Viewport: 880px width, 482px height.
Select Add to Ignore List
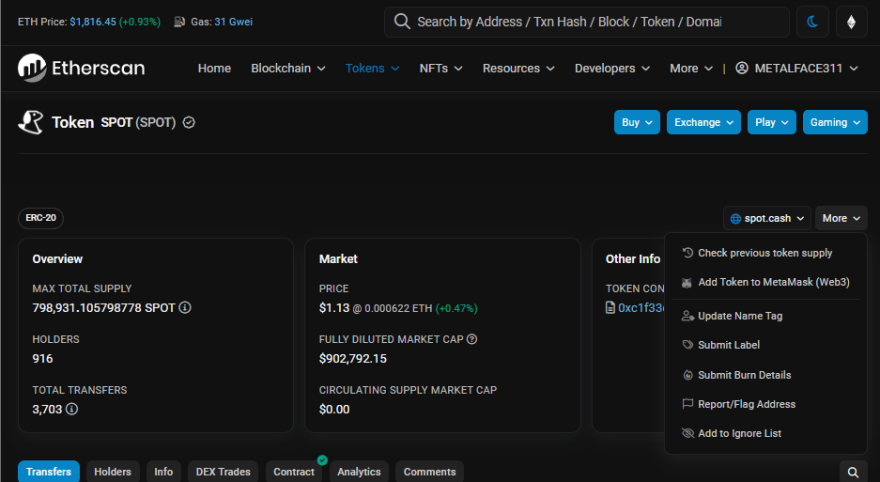(x=766, y=433)
